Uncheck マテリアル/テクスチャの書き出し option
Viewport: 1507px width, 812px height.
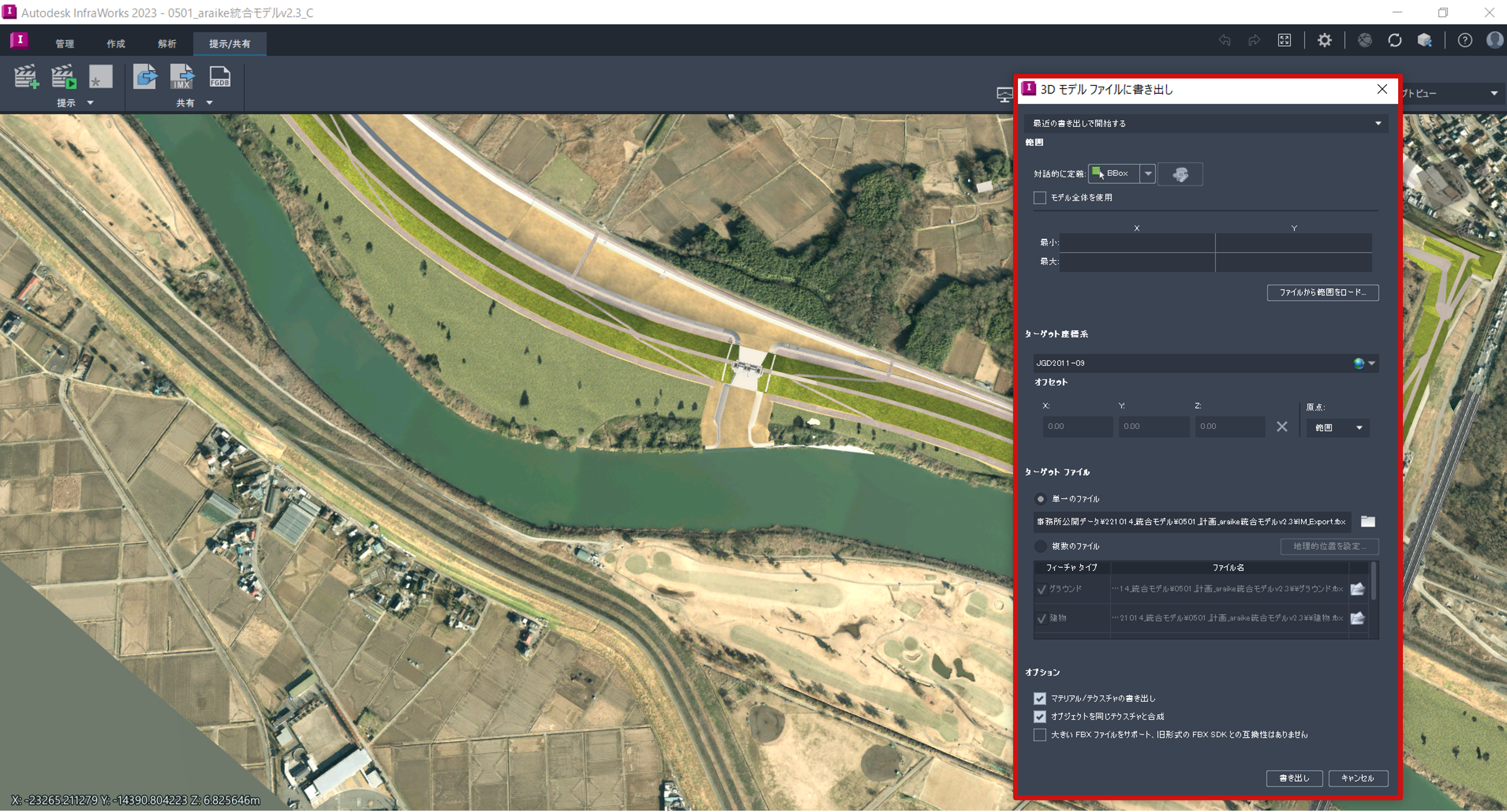click(1039, 698)
